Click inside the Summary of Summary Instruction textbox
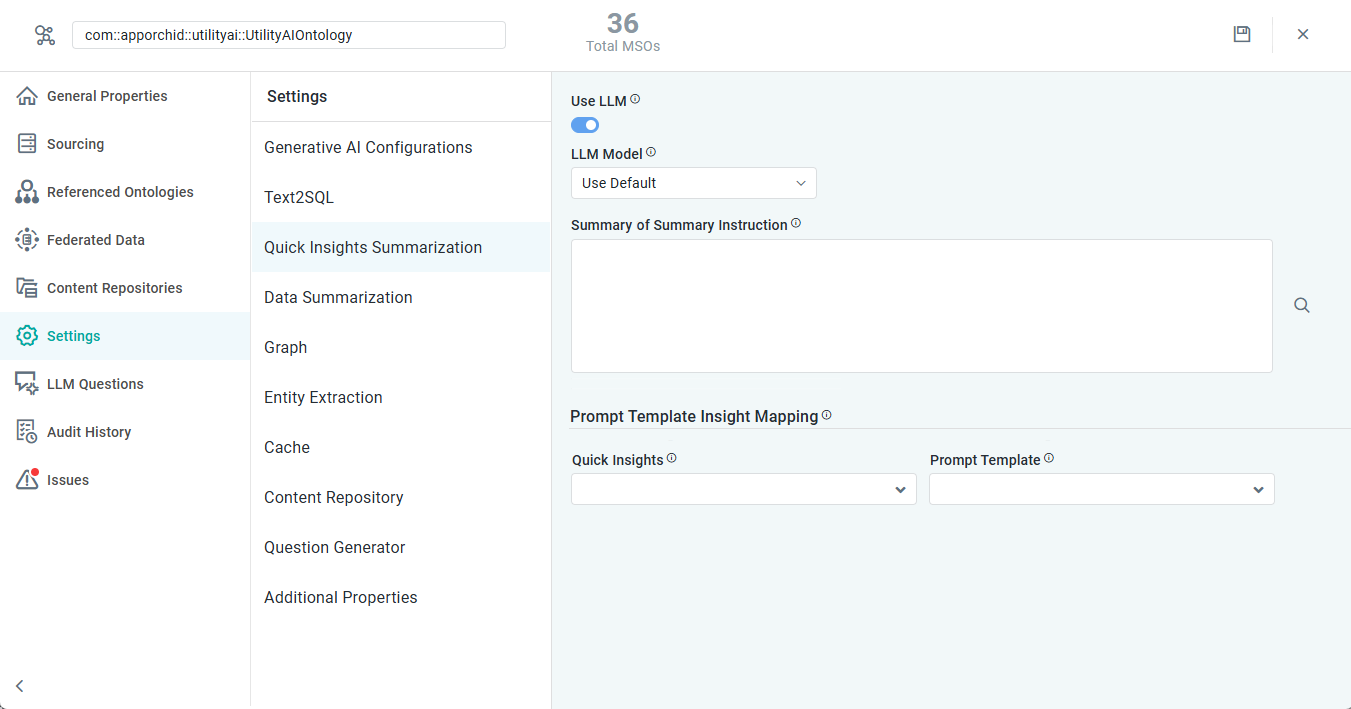This screenshot has width=1351, height=709. tap(921, 306)
